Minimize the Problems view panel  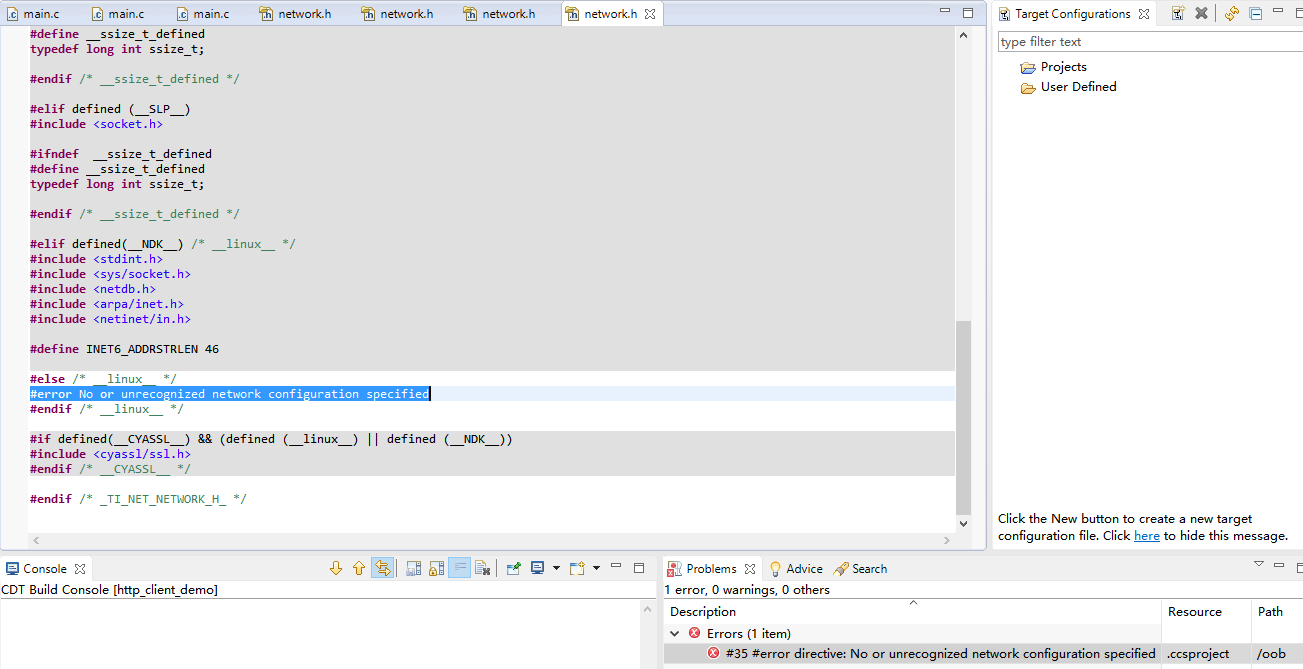[1279, 567]
